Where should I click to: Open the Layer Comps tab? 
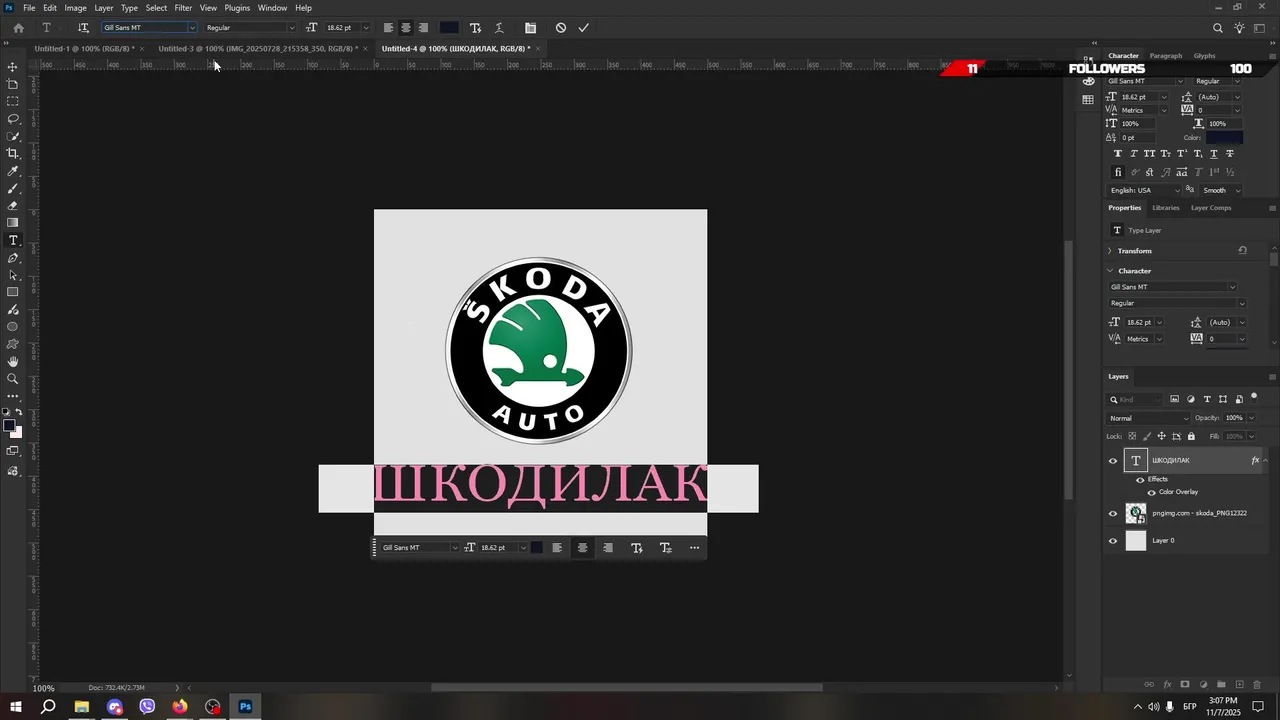(x=1211, y=208)
